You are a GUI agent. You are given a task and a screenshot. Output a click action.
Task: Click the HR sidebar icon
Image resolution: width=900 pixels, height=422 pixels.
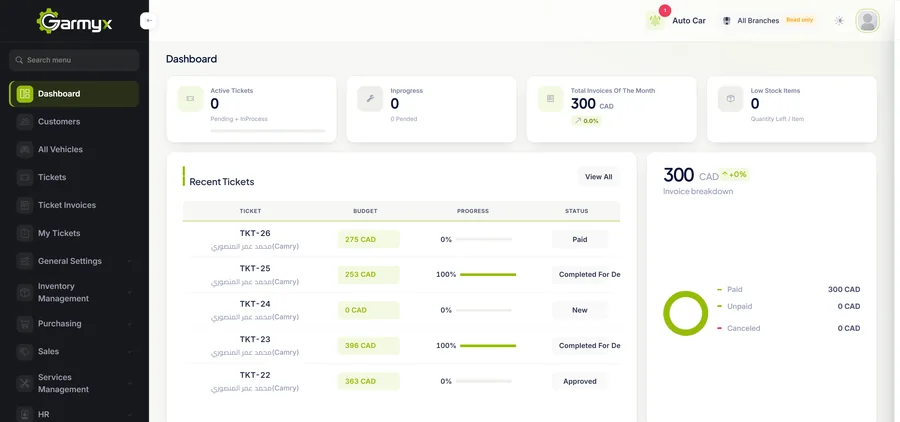click(x=25, y=414)
